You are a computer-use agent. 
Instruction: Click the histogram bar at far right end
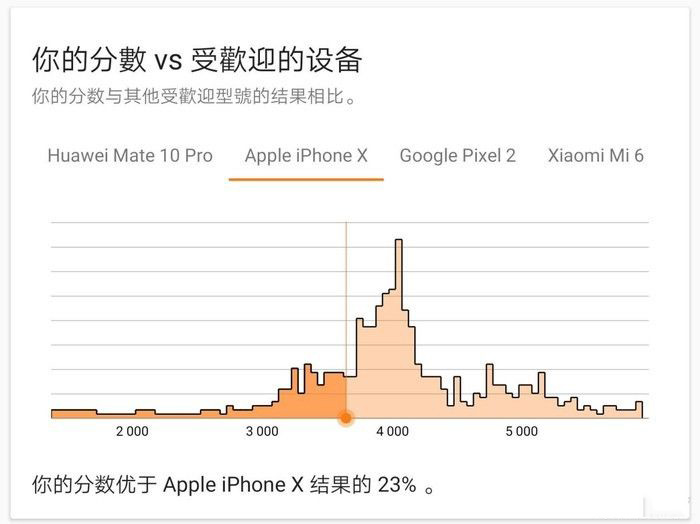[639, 410]
